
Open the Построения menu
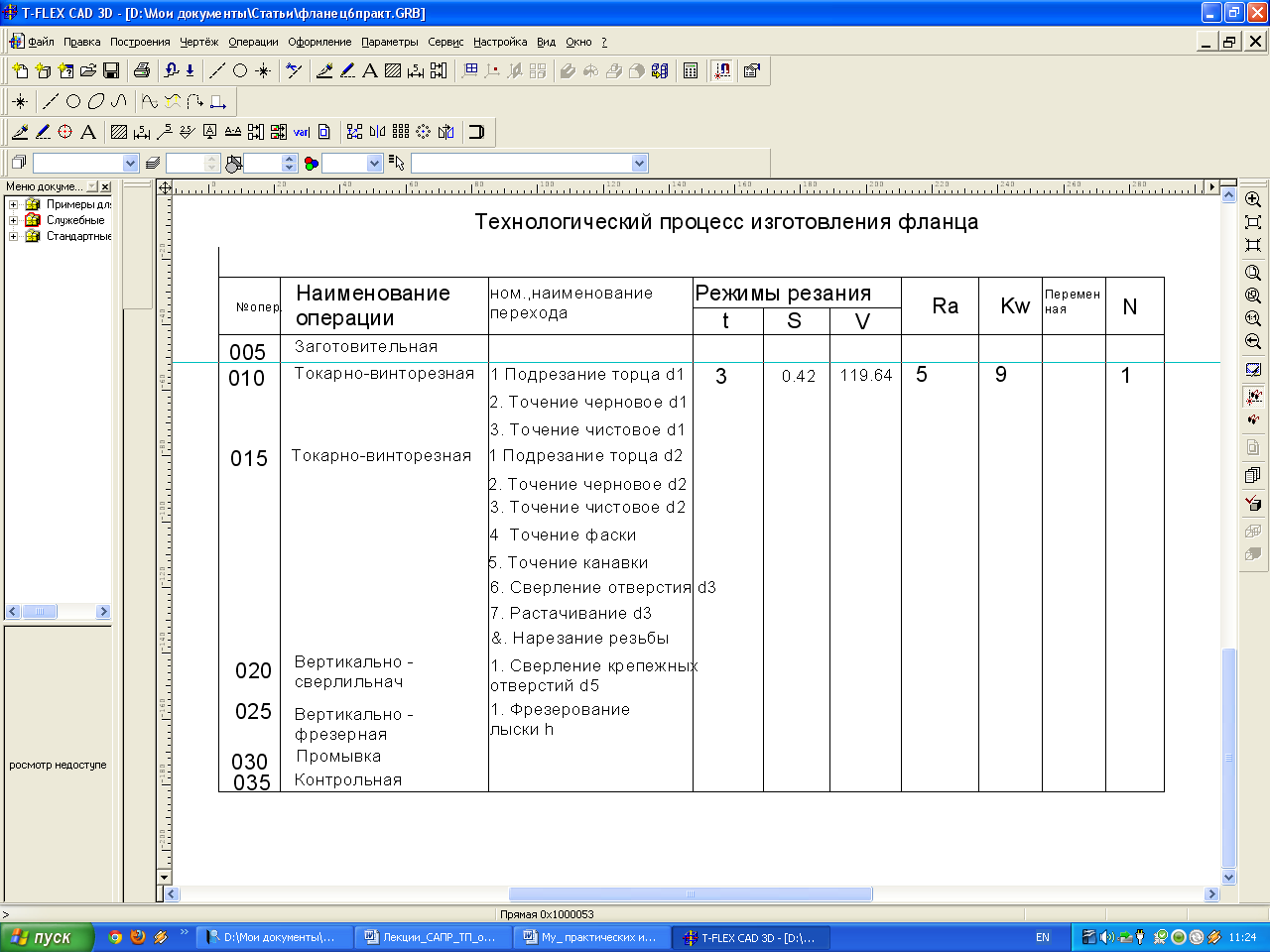tap(140, 42)
